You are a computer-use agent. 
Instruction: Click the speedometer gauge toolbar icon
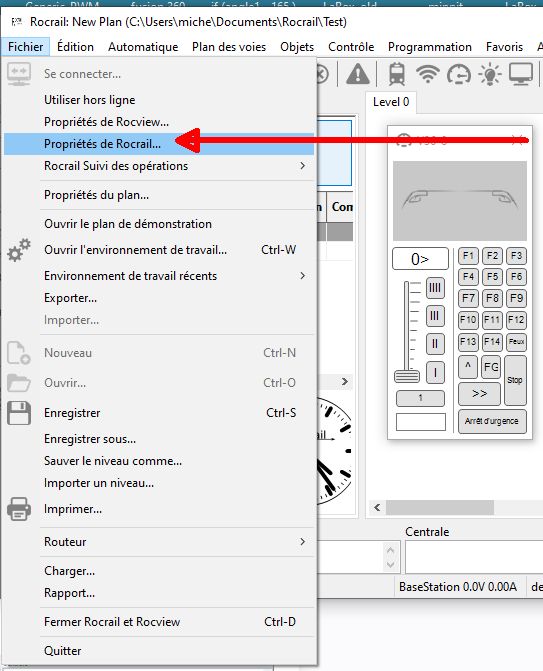tap(459, 75)
